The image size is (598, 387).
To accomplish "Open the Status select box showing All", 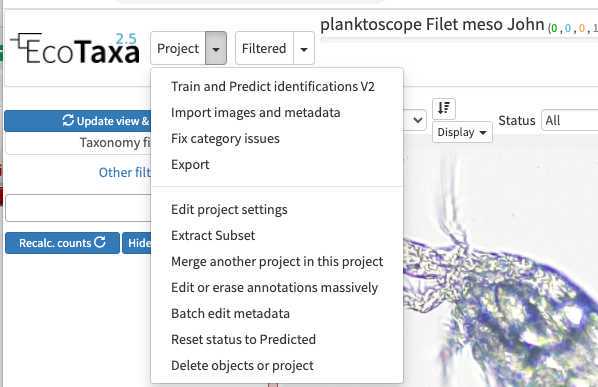I will [x=570, y=120].
